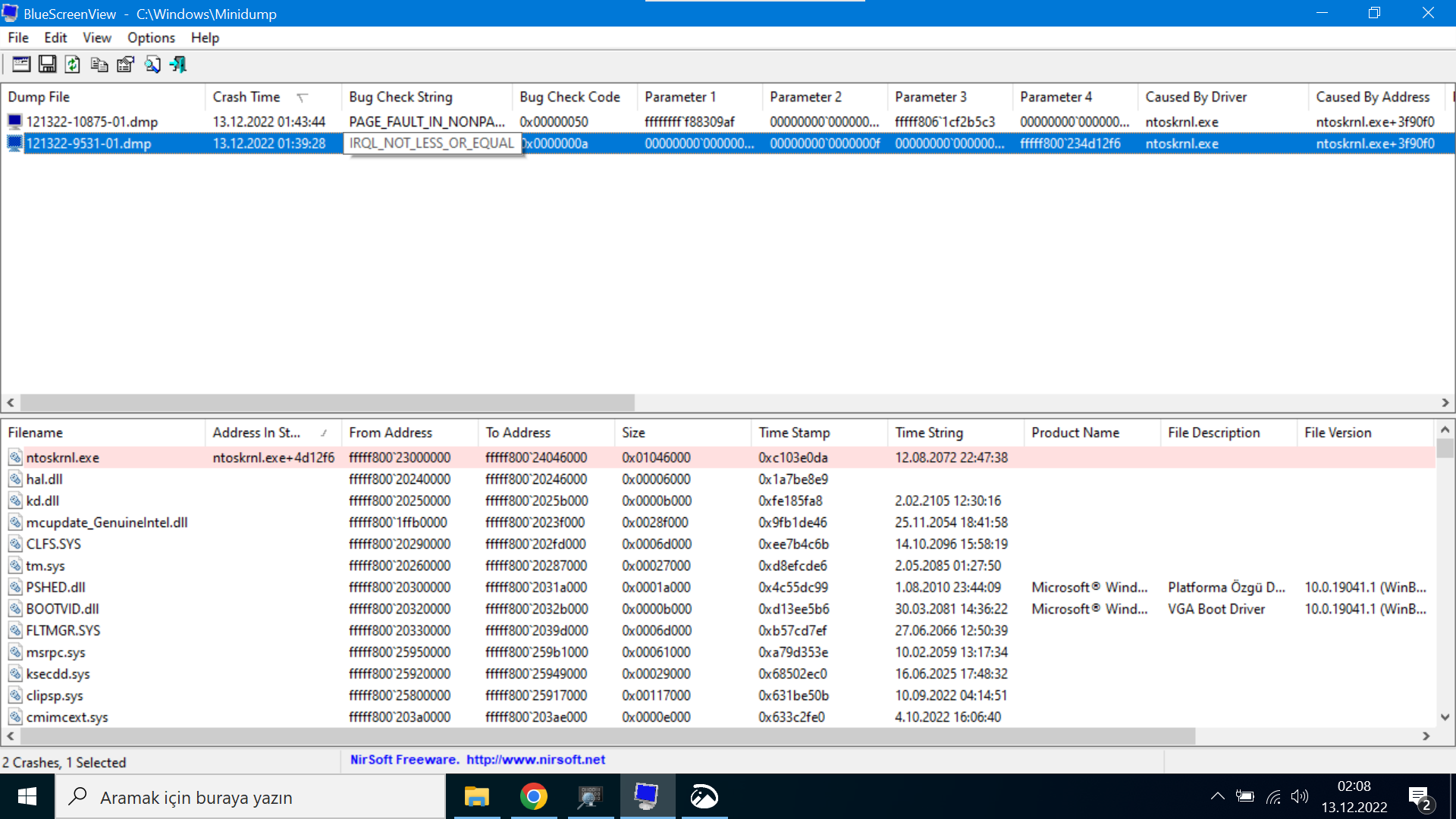Click the upper pane horizontal scrollbar
1456x819 pixels.
click(326, 403)
